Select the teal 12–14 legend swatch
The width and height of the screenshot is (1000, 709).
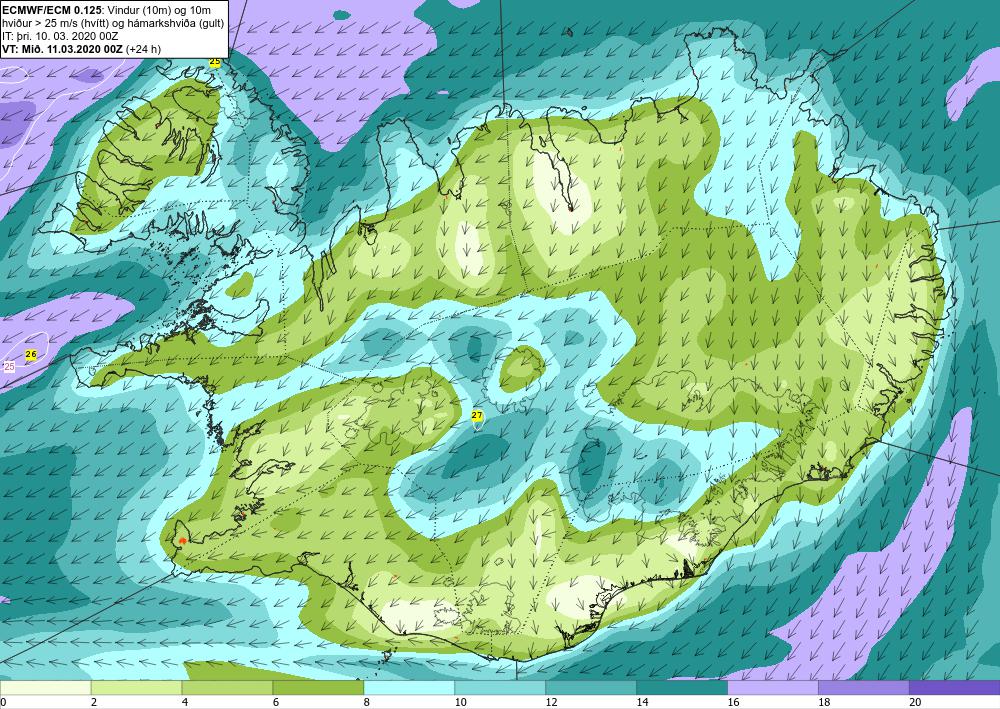(x=591, y=687)
